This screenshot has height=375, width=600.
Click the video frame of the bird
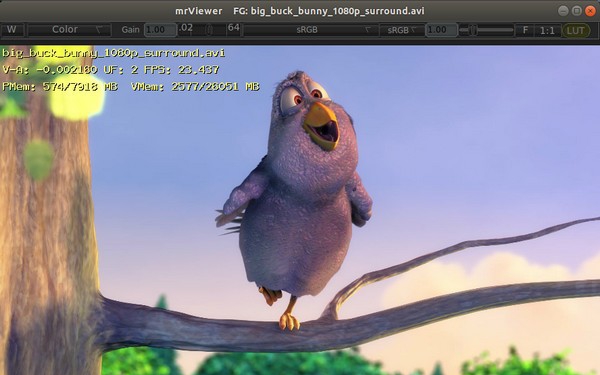pyautogui.click(x=300, y=210)
